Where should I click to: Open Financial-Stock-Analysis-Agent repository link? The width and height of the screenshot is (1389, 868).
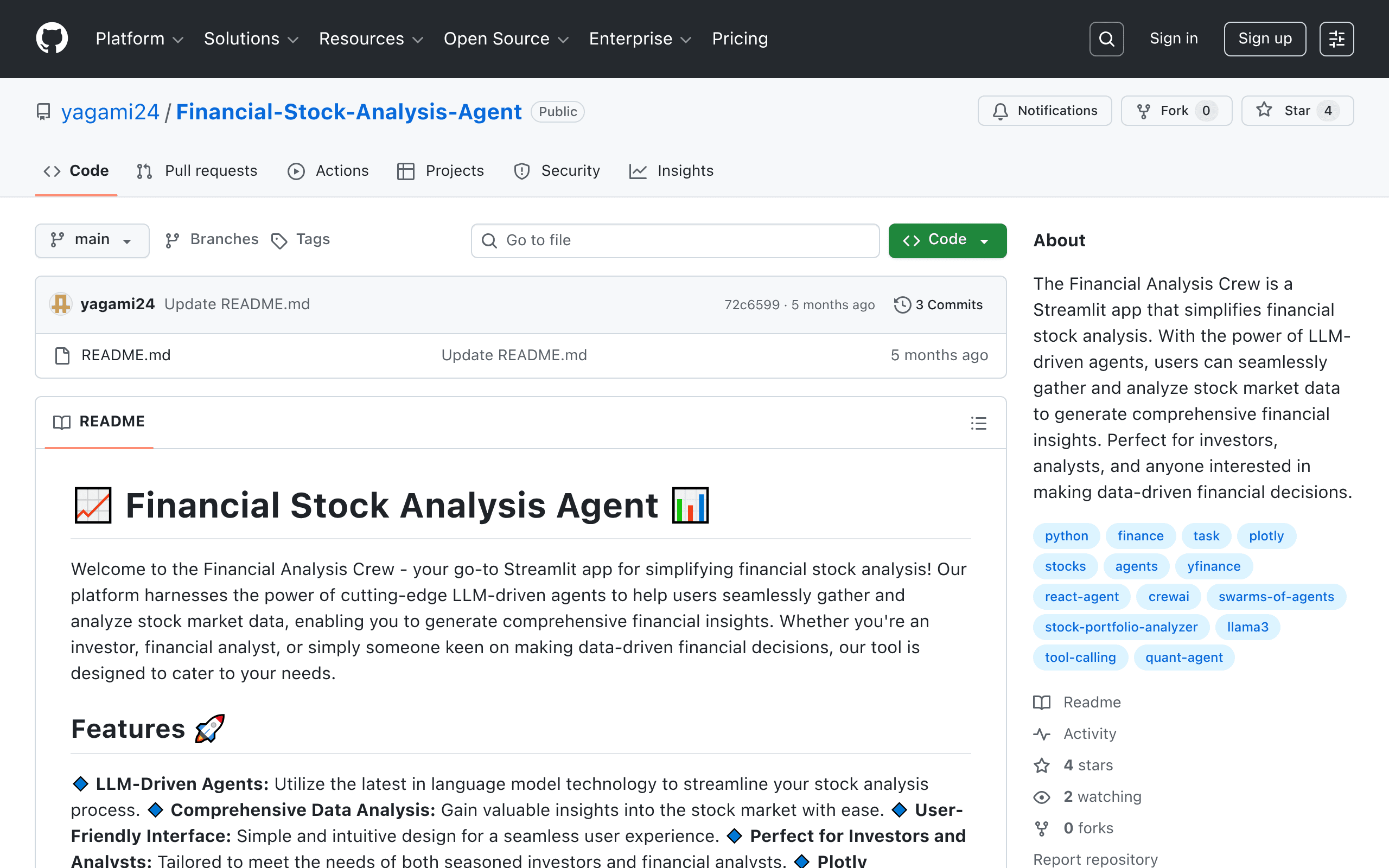tap(349, 111)
